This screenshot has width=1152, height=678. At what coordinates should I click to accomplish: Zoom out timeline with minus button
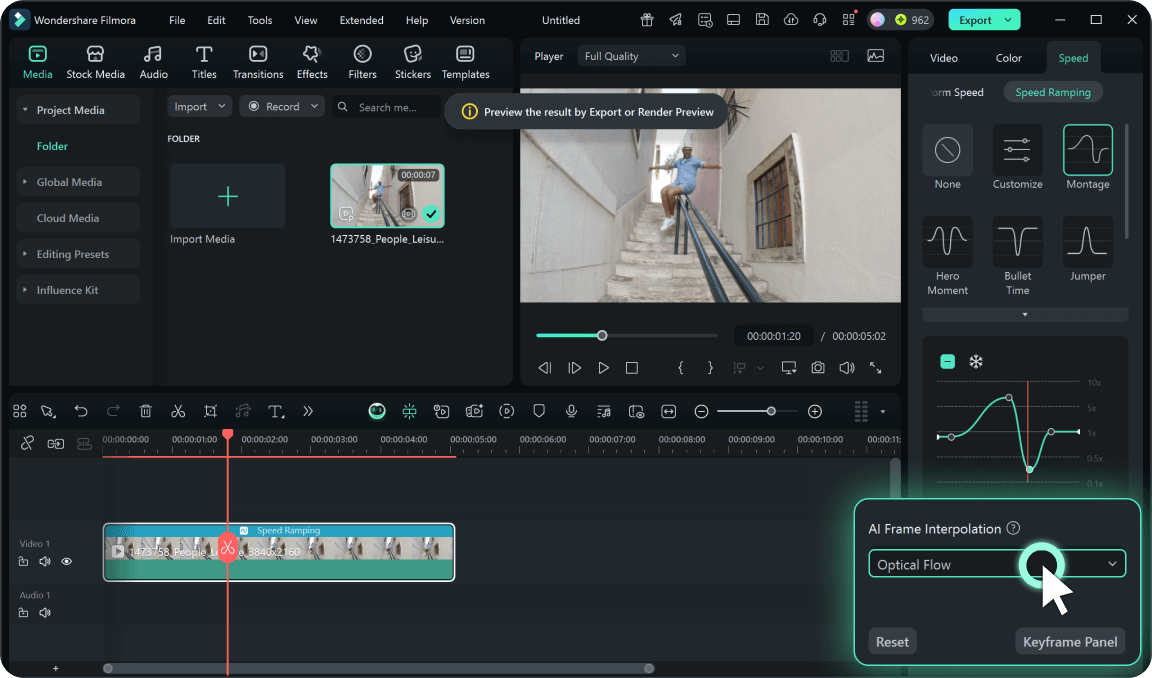[x=701, y=411]
